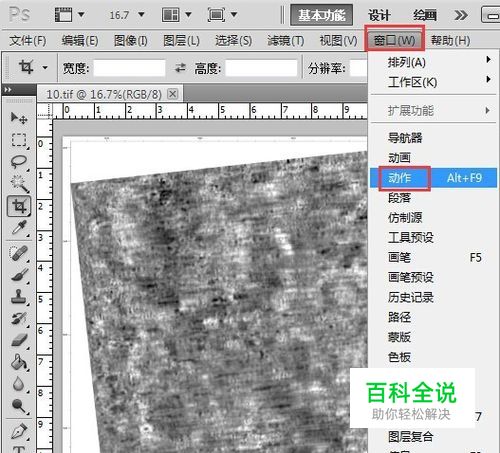
Task: Open the 编辑(E) menu
Action: (x=80, y=41)
